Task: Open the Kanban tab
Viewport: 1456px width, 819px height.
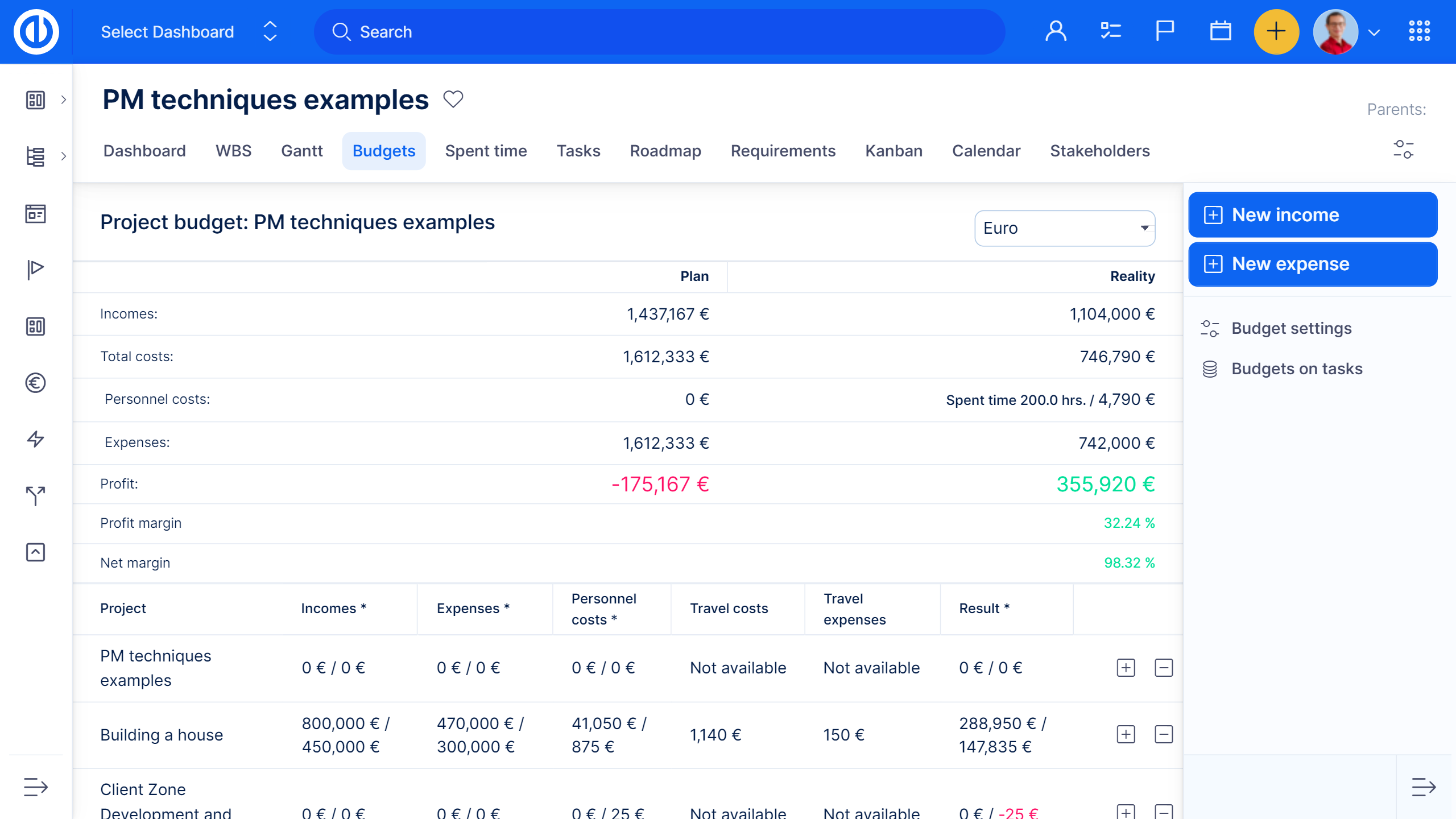Action: [894, 151]
